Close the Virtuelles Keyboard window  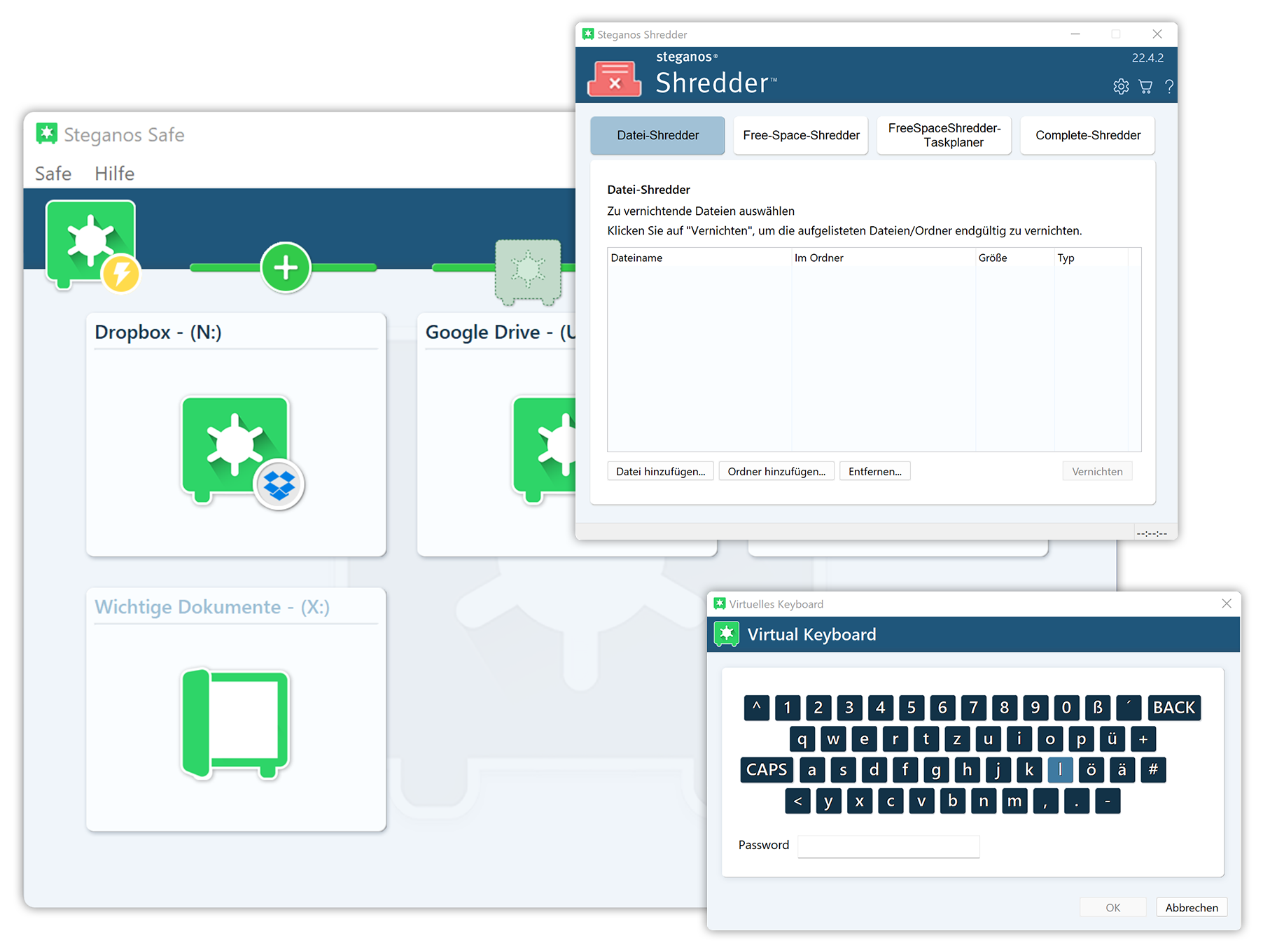[1226, 603]
